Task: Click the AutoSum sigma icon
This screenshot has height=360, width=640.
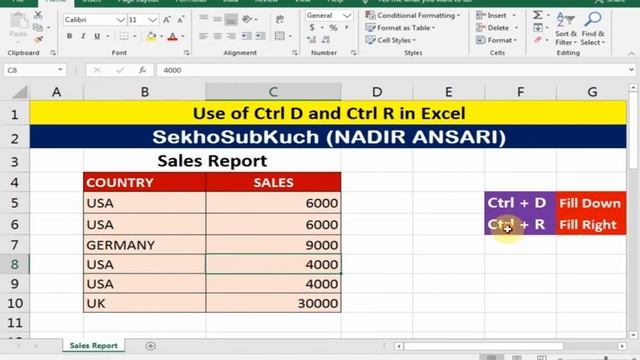Action: pos(538,15)
